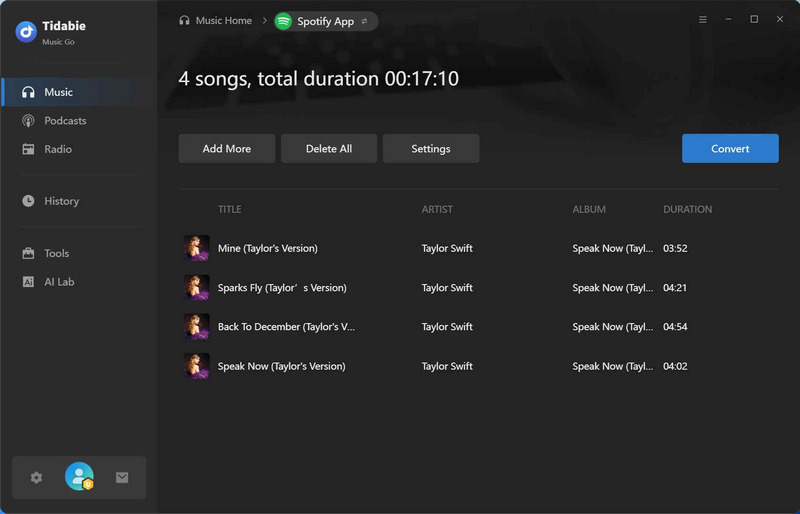This screenshot has height=514, width=800.
Task: Open the Radio icon in sidebar
Action: 28,149
